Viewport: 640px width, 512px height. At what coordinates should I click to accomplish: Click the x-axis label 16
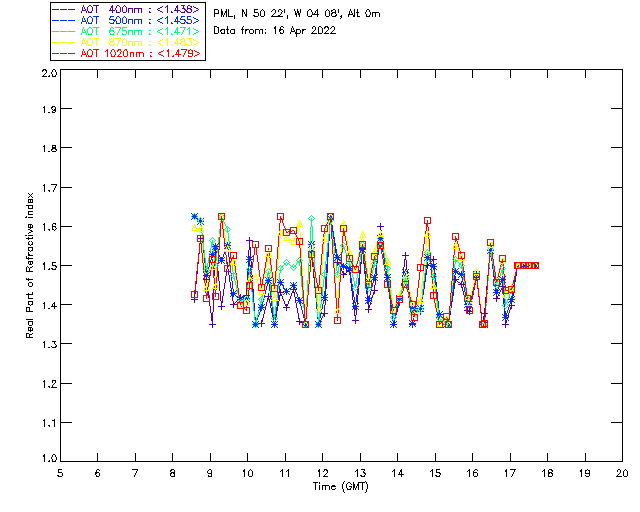[x=472, y=473]
